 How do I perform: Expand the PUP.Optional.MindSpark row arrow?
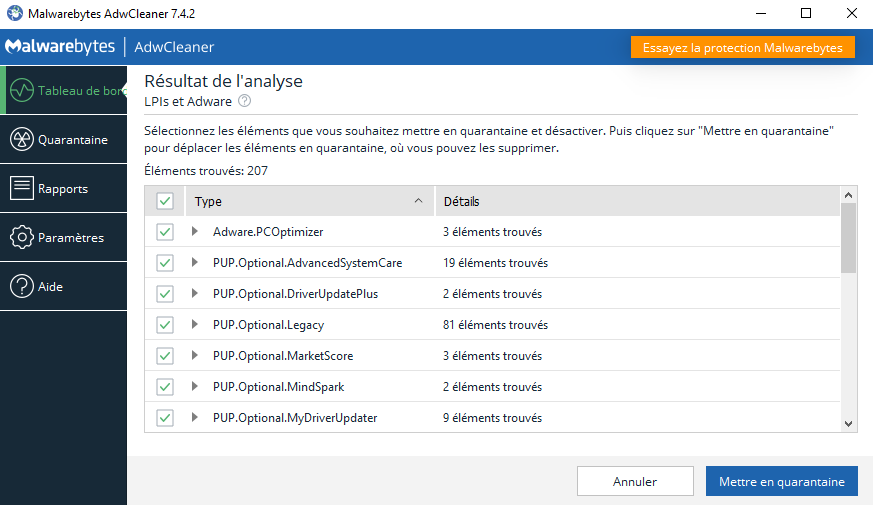point(194,386)
